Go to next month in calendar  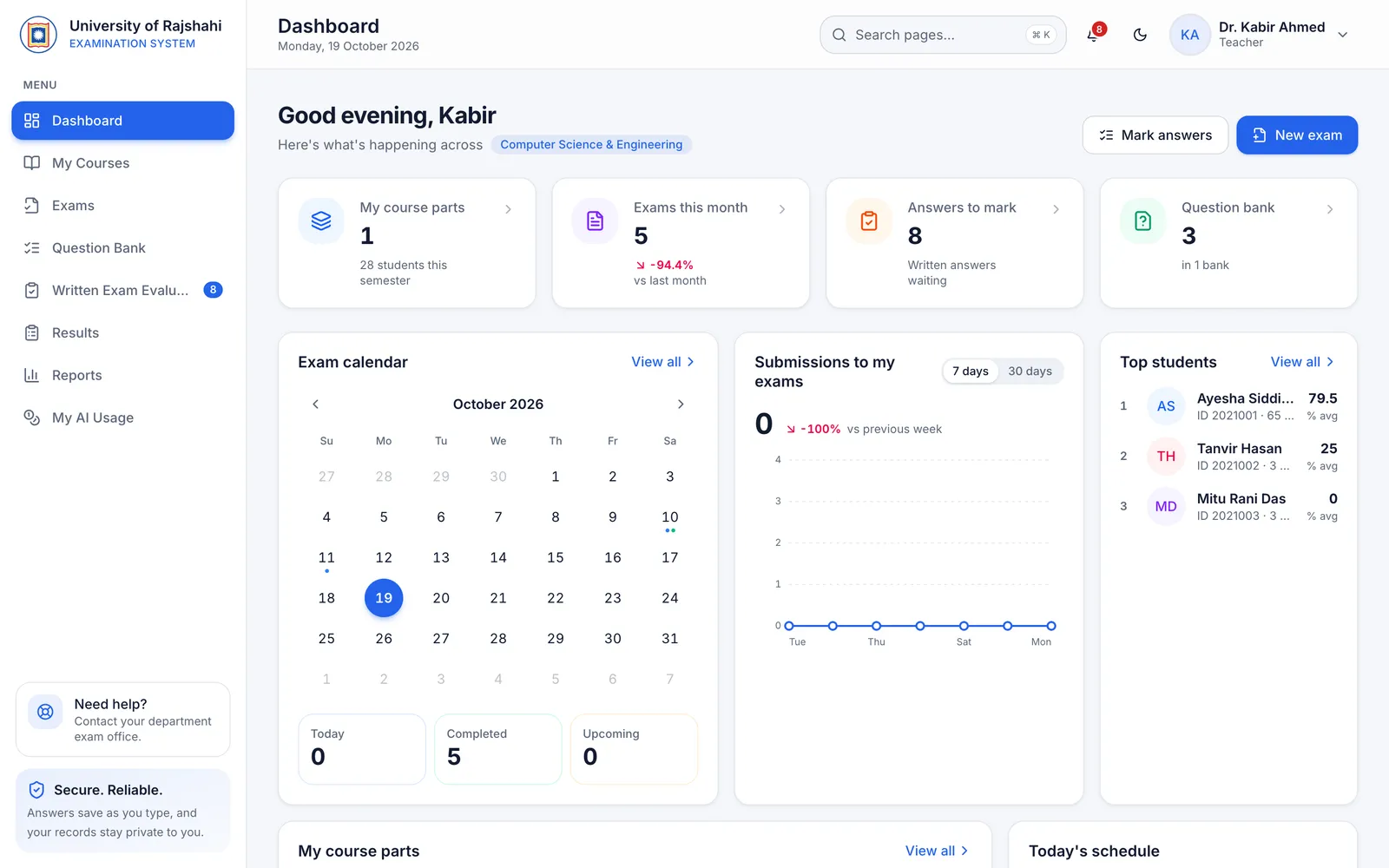681,404
